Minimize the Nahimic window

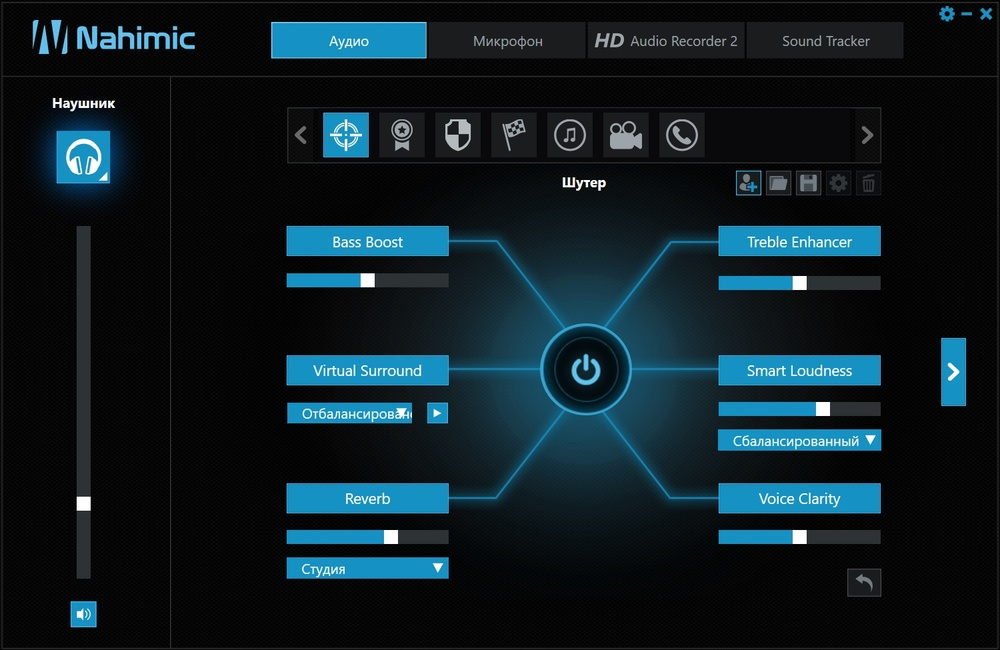click(967, 13)
